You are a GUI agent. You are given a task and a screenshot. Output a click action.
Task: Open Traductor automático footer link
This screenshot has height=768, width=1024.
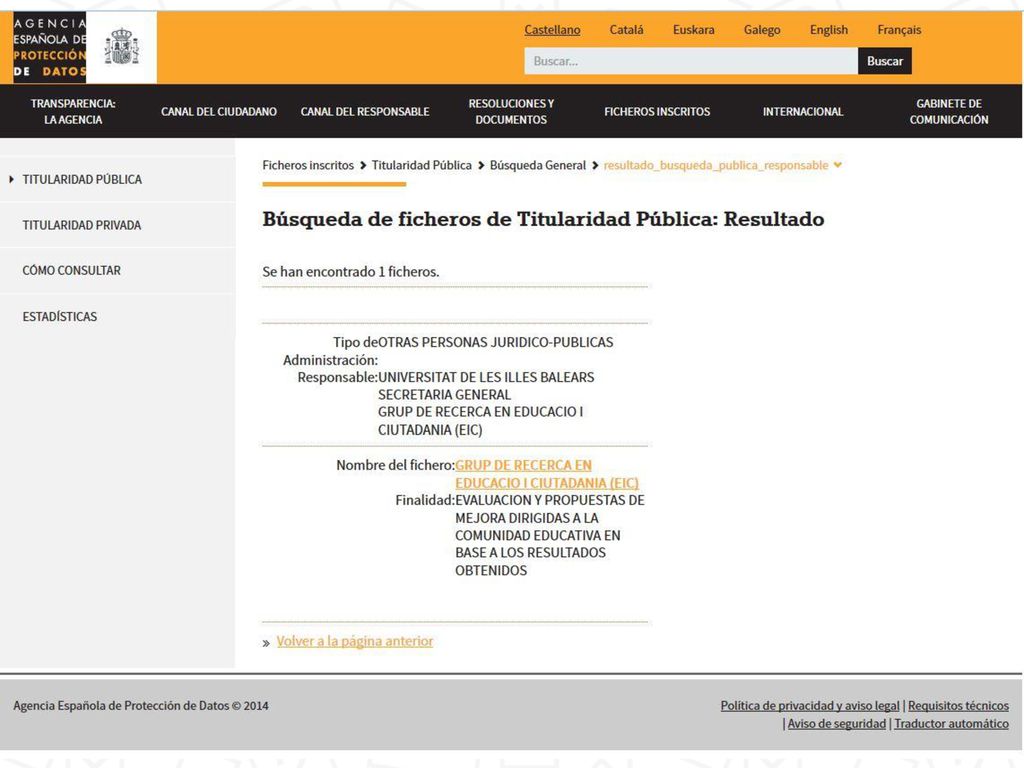click(952, 724)
